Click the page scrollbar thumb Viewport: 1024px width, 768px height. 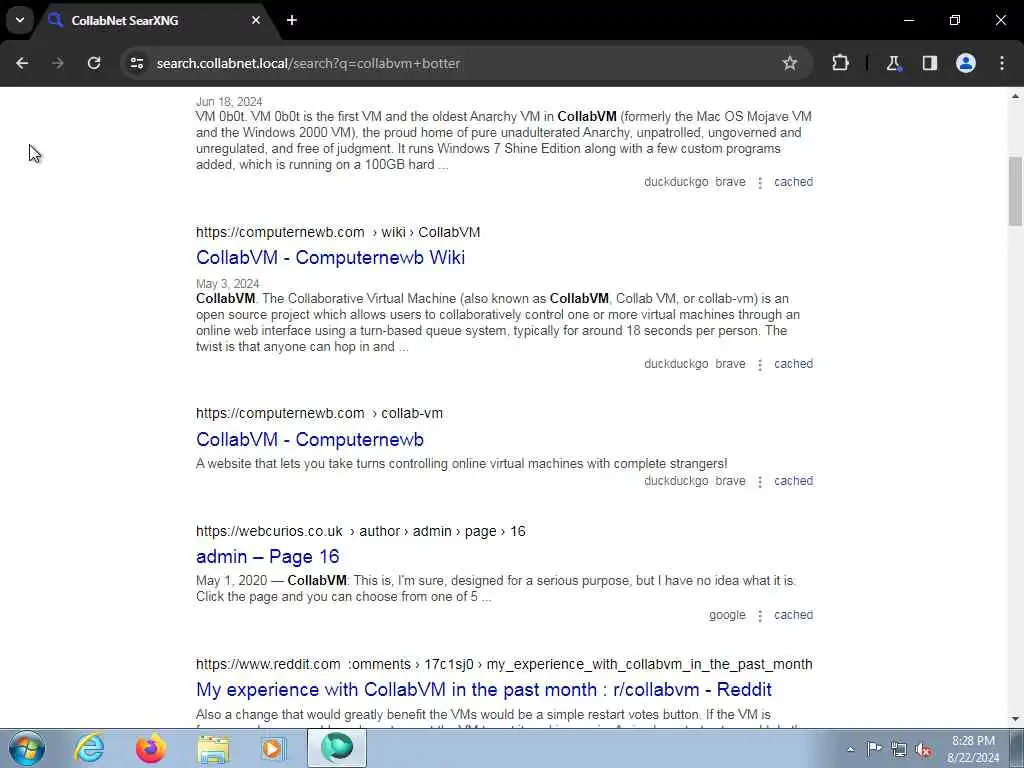pos(1015,191)
